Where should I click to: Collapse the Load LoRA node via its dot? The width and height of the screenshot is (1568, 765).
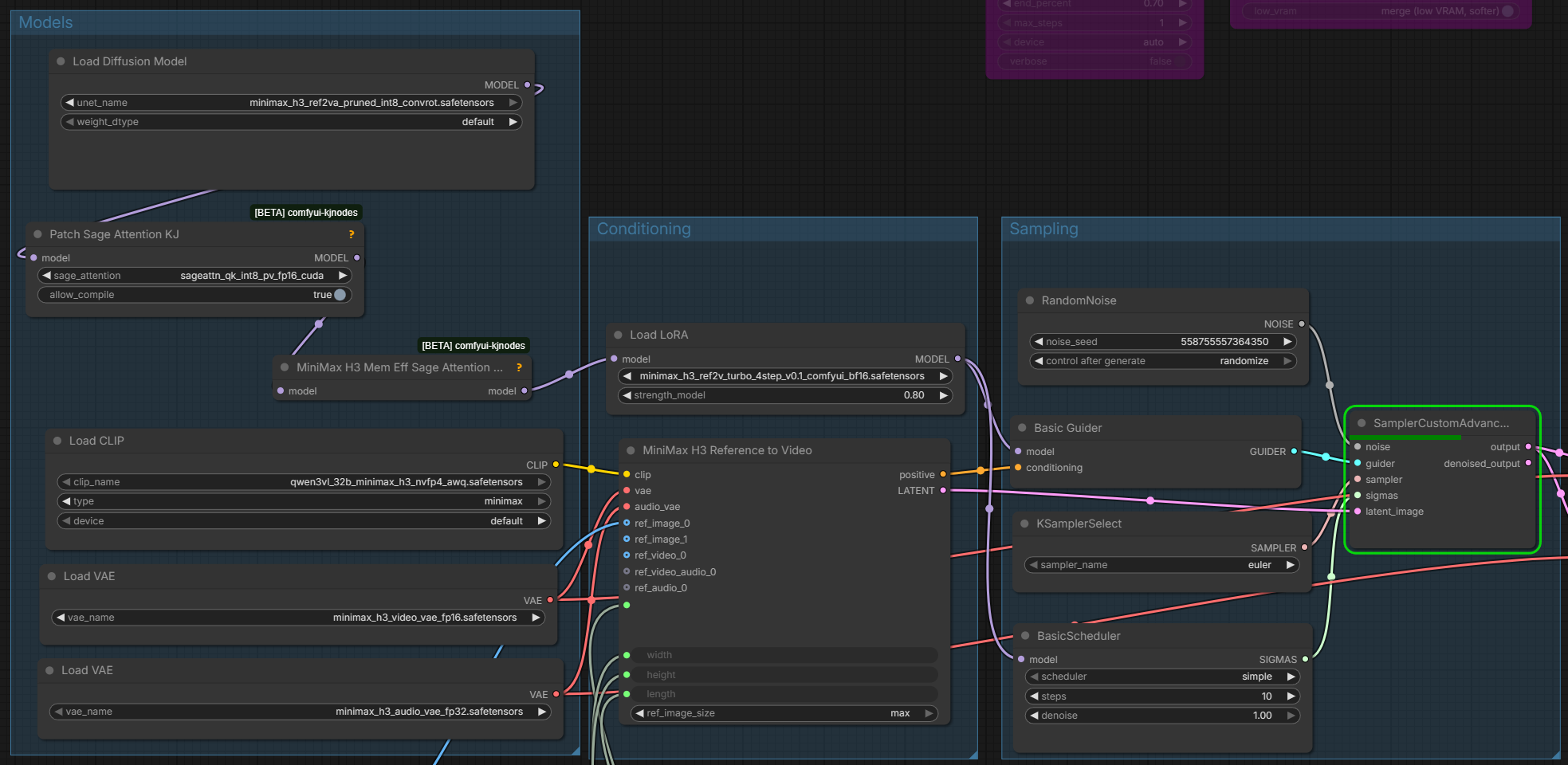point(618,335)
